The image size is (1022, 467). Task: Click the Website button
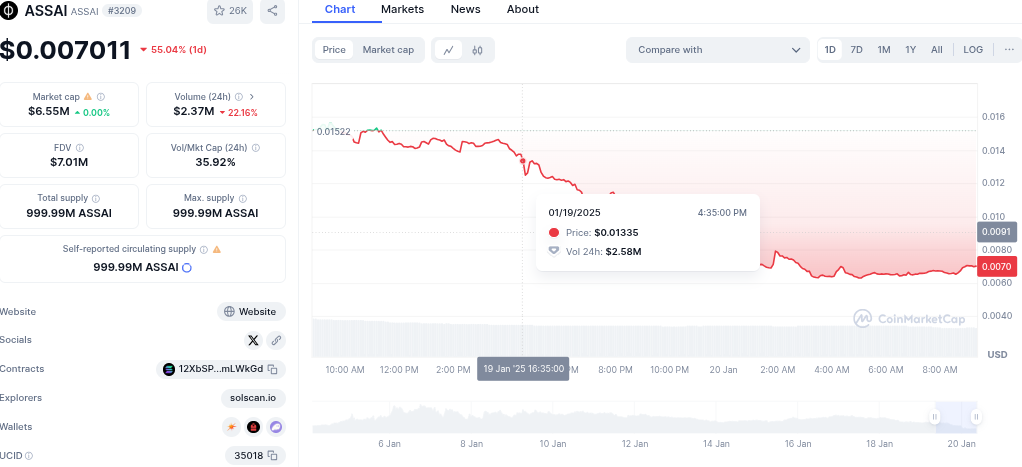point(251,311)
